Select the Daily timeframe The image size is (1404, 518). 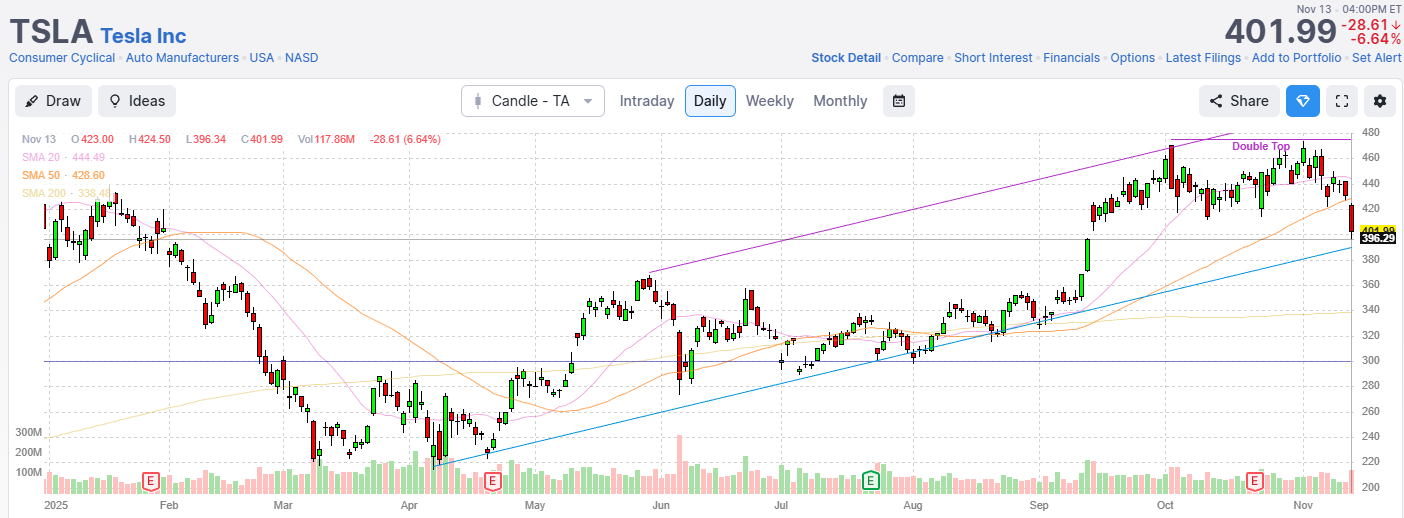pos(710,101)
